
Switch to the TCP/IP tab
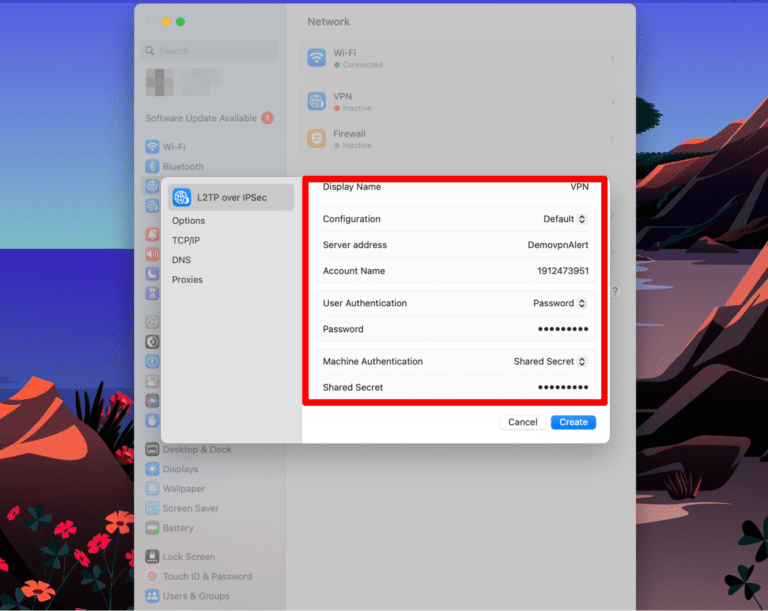coord(186,240)
